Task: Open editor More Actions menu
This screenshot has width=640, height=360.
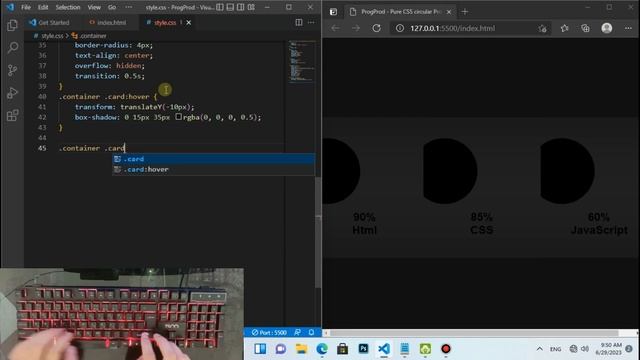Action: pos(311,22)
